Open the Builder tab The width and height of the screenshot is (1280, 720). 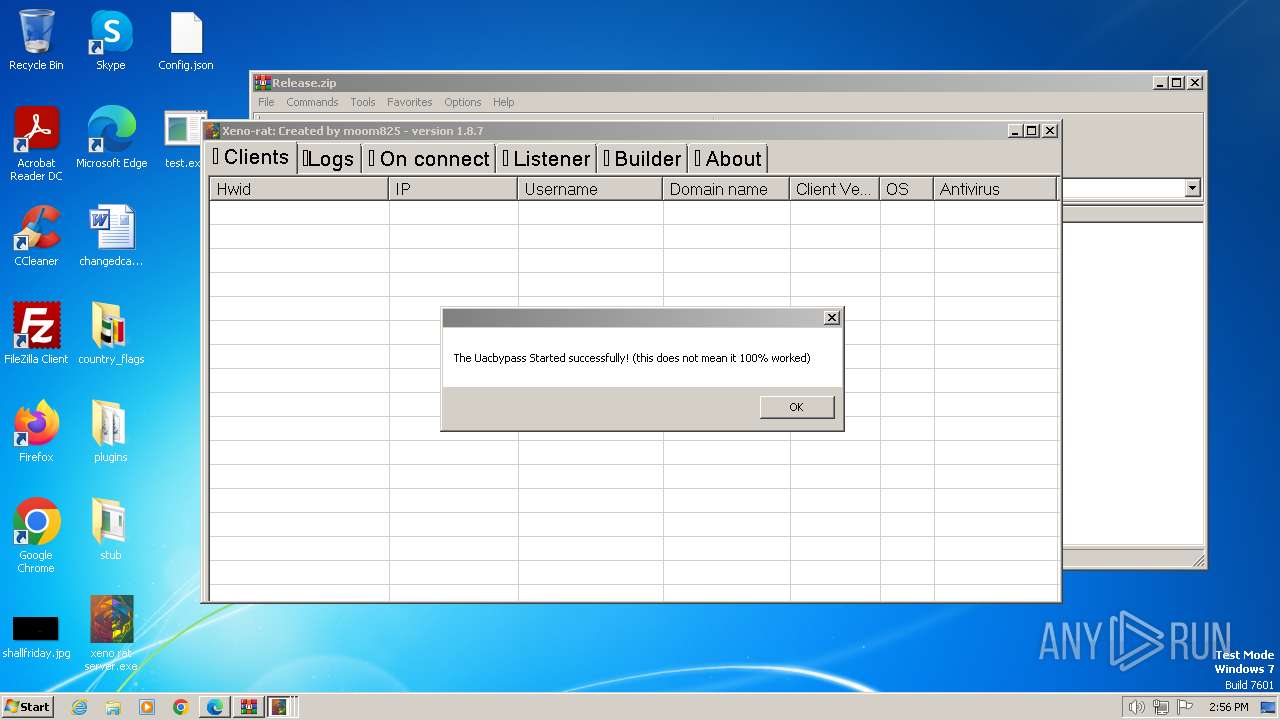tap(642, 159)
